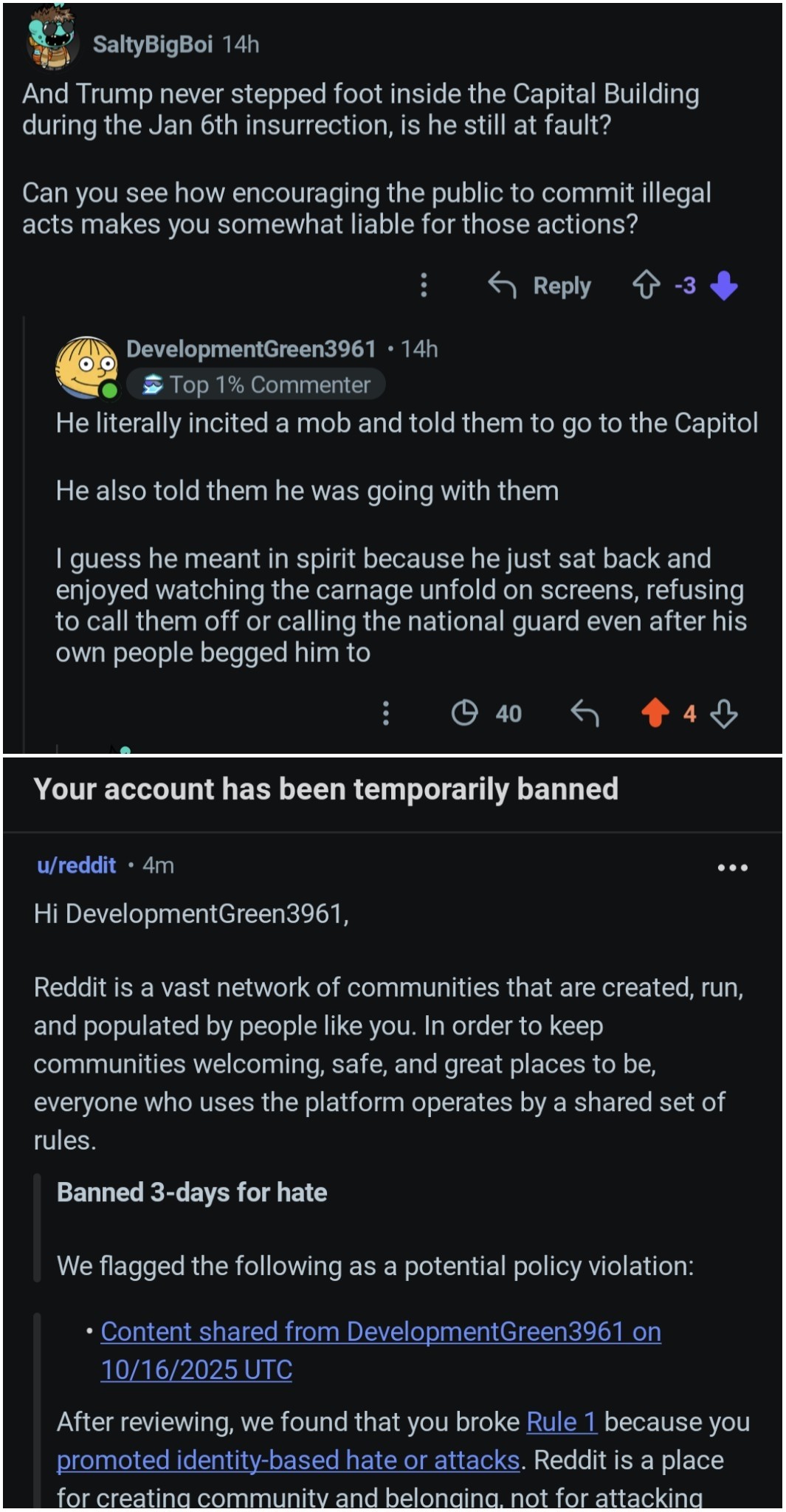The width and height of the screenshot is (786, 1512).
Task: Click reply arrow under DevelopmentGreen3961's comment
Action: tap(585, 713)
